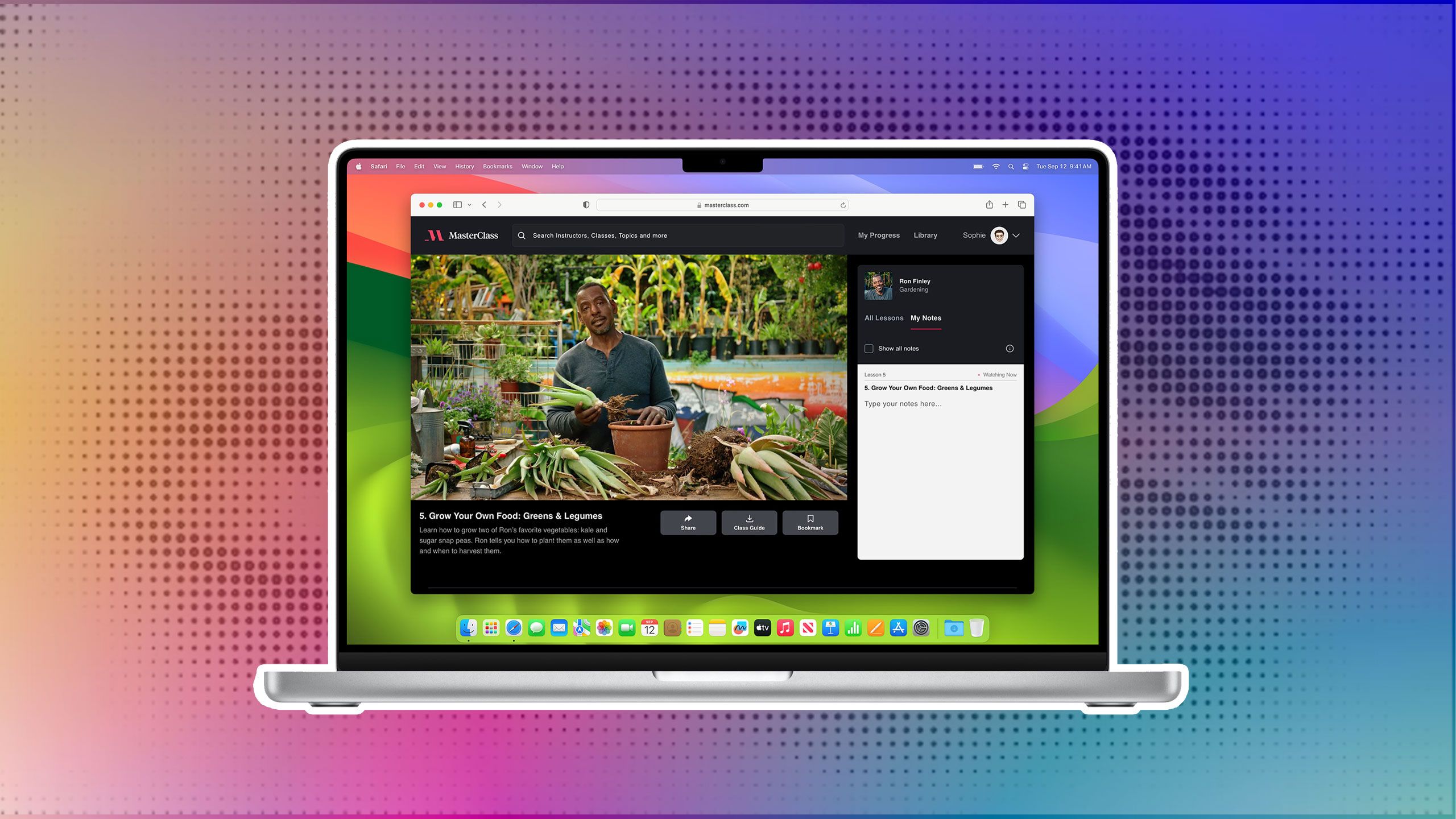Select the My Notes tab
The image size is (1456, 819).
[925, 318]
